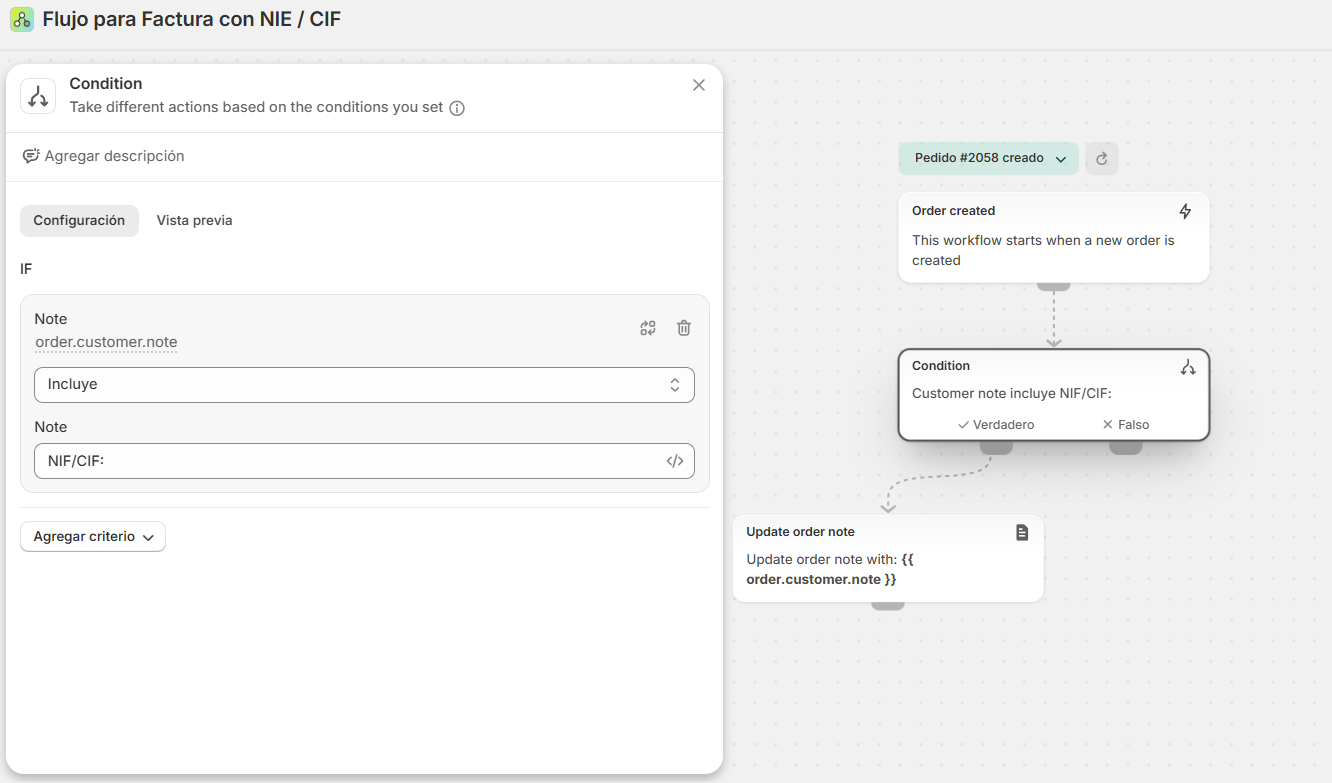
Task: Click lightning trigger icon on Order created
Action: tap(1185, 211)
